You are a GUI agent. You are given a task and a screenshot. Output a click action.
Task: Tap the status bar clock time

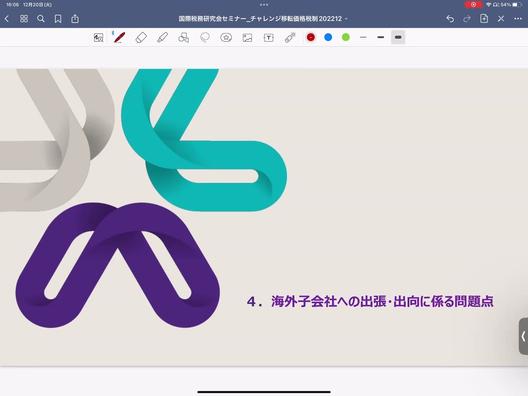coord(12,5)
